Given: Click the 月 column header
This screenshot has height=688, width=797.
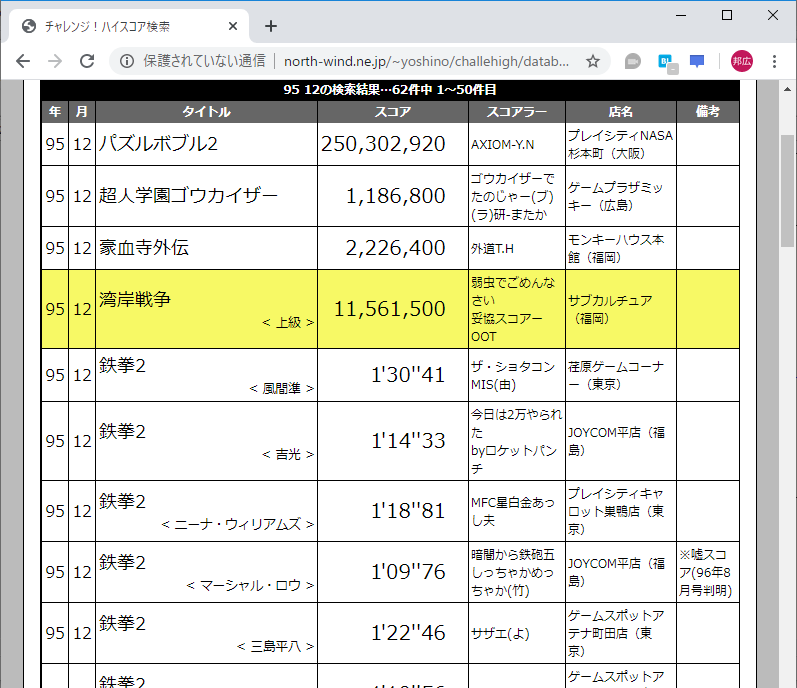Looking at the screenshot, I should click(x=82, y=112).
